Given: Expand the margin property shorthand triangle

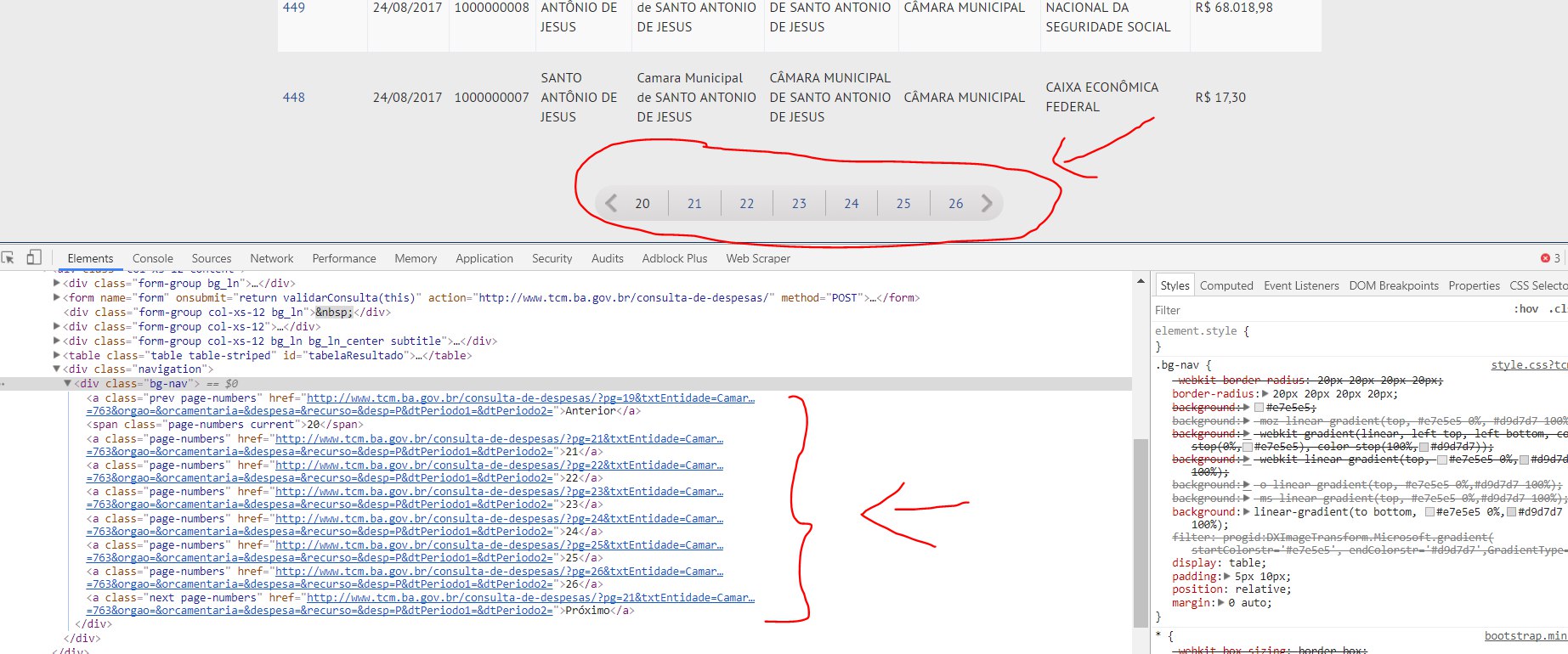Looking at the screenshot, I should click(1221, 603).
